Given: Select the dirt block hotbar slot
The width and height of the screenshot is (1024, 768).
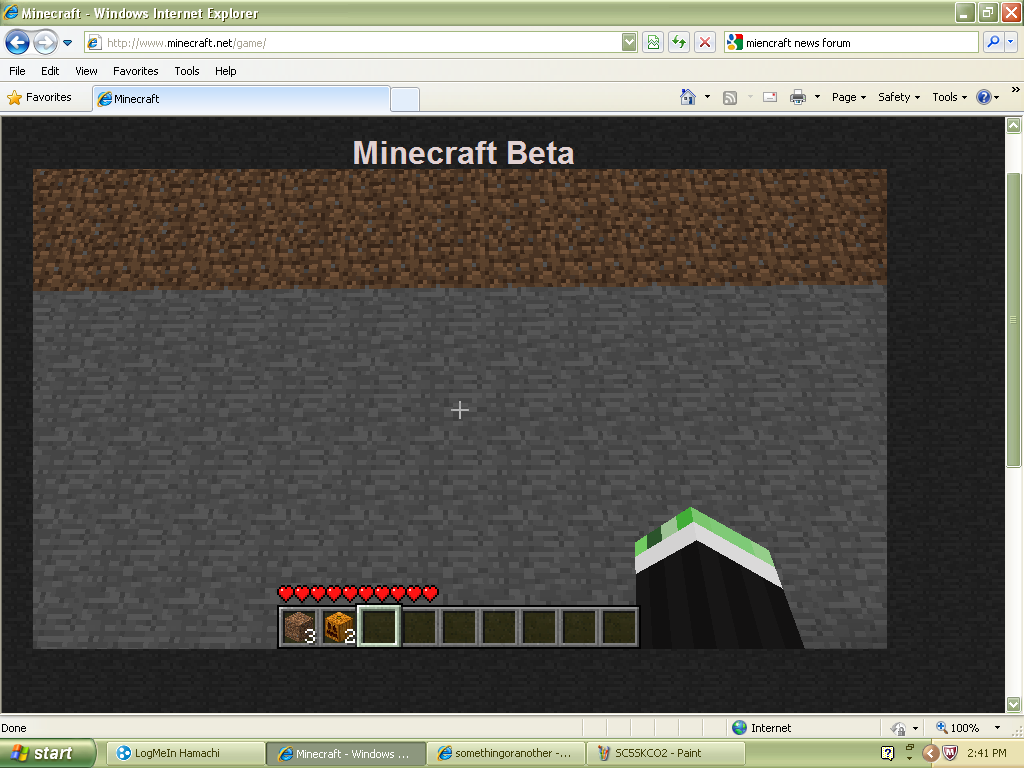Looking at the screenshot, I should 300,627.
